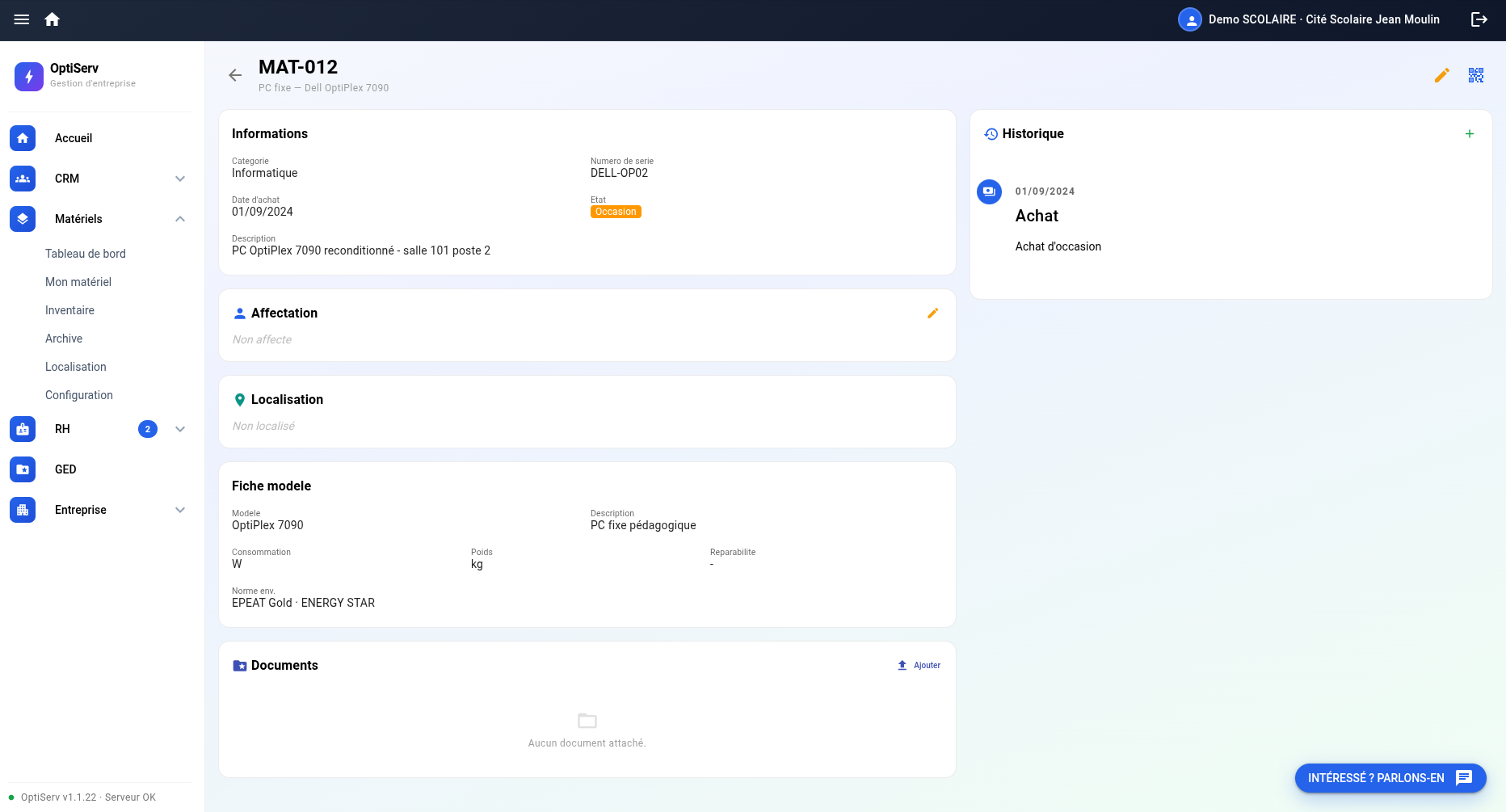1506x812 pixels.
Task: Open Tableau de bord submenu item
Action: pos(86,254)
